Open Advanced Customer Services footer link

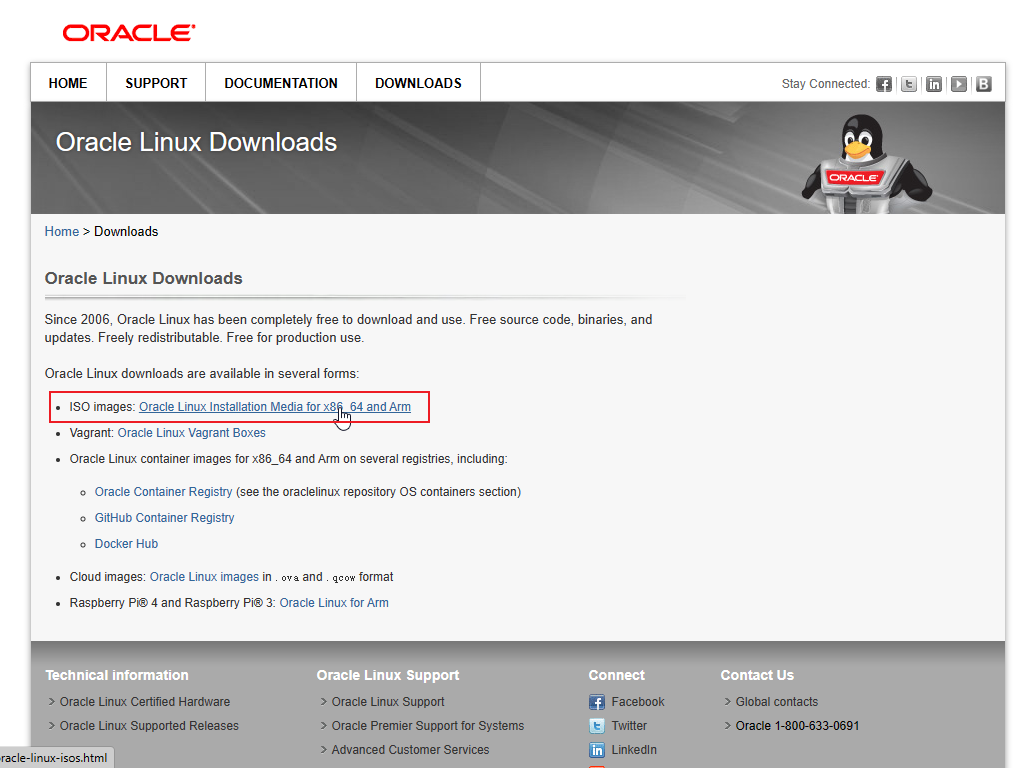click(x=410, y=750)
